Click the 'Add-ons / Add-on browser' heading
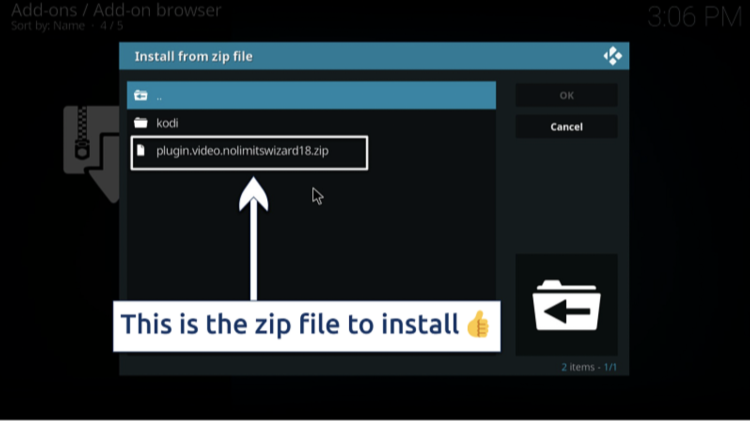Image resolution: width=750 pixels, height=421 pixels. tap(116, 10)
